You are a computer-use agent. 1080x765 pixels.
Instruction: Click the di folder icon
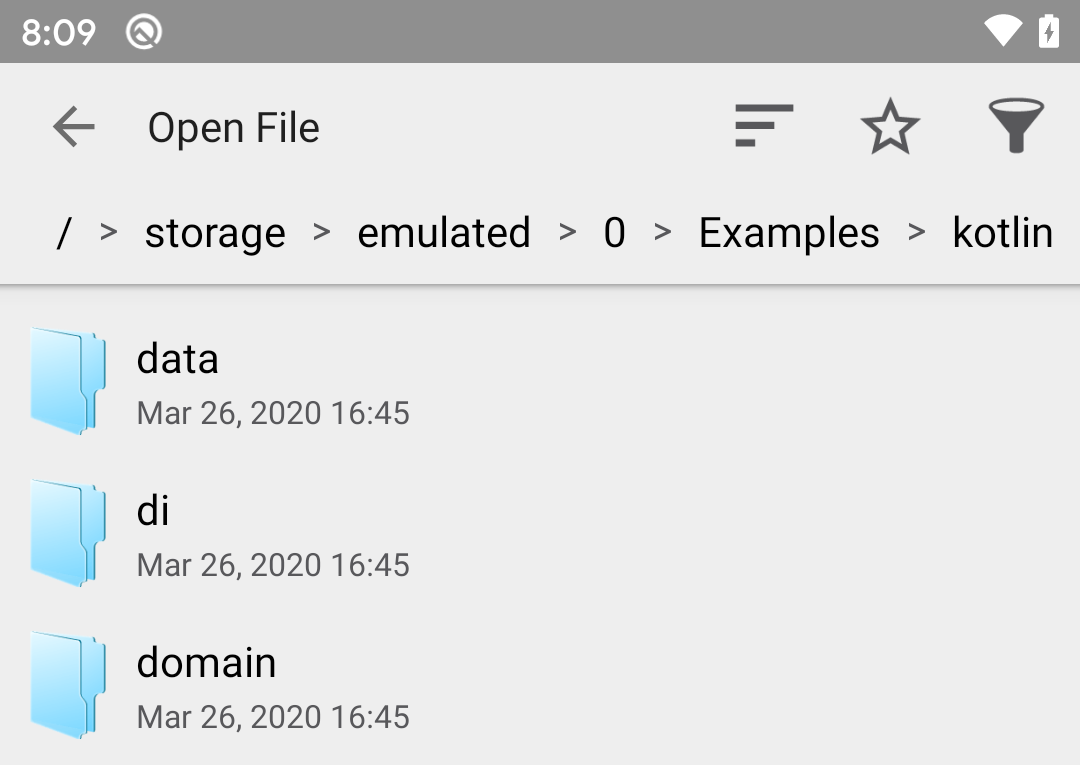coord(67,534)
